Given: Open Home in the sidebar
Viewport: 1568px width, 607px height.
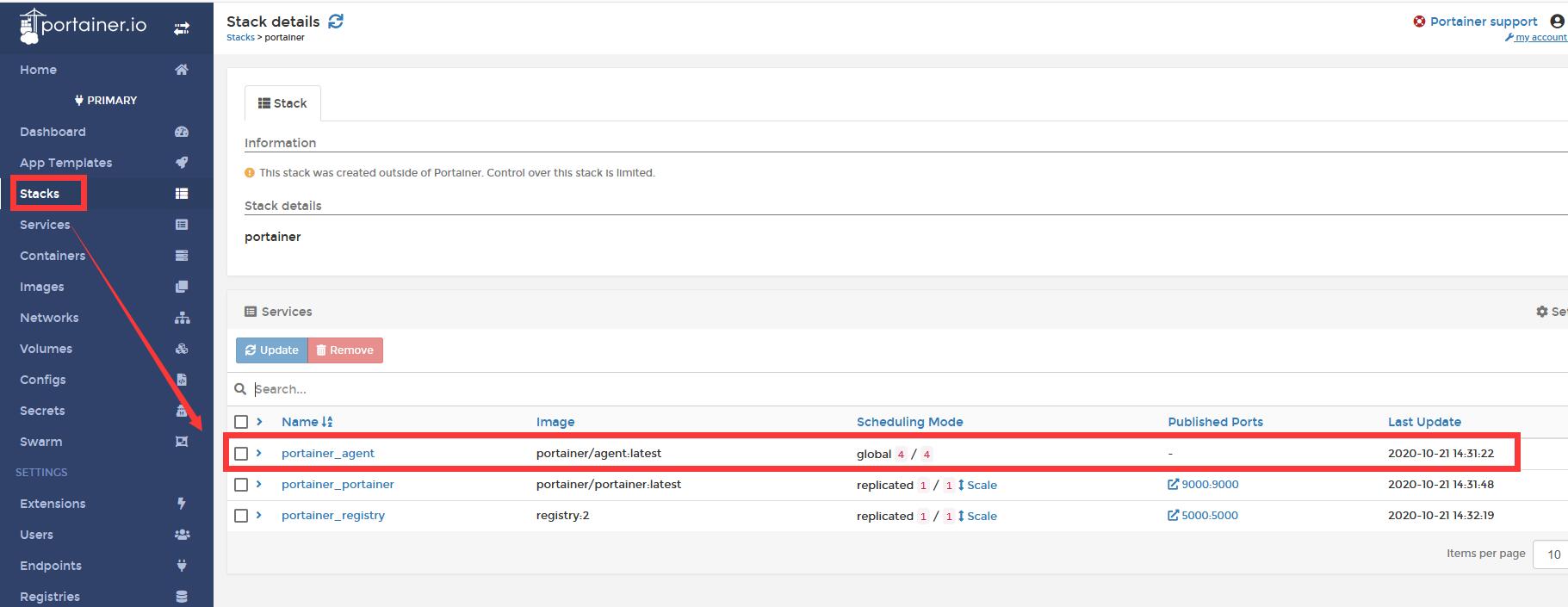Looking at the screenshot, I should coord(38,70).
